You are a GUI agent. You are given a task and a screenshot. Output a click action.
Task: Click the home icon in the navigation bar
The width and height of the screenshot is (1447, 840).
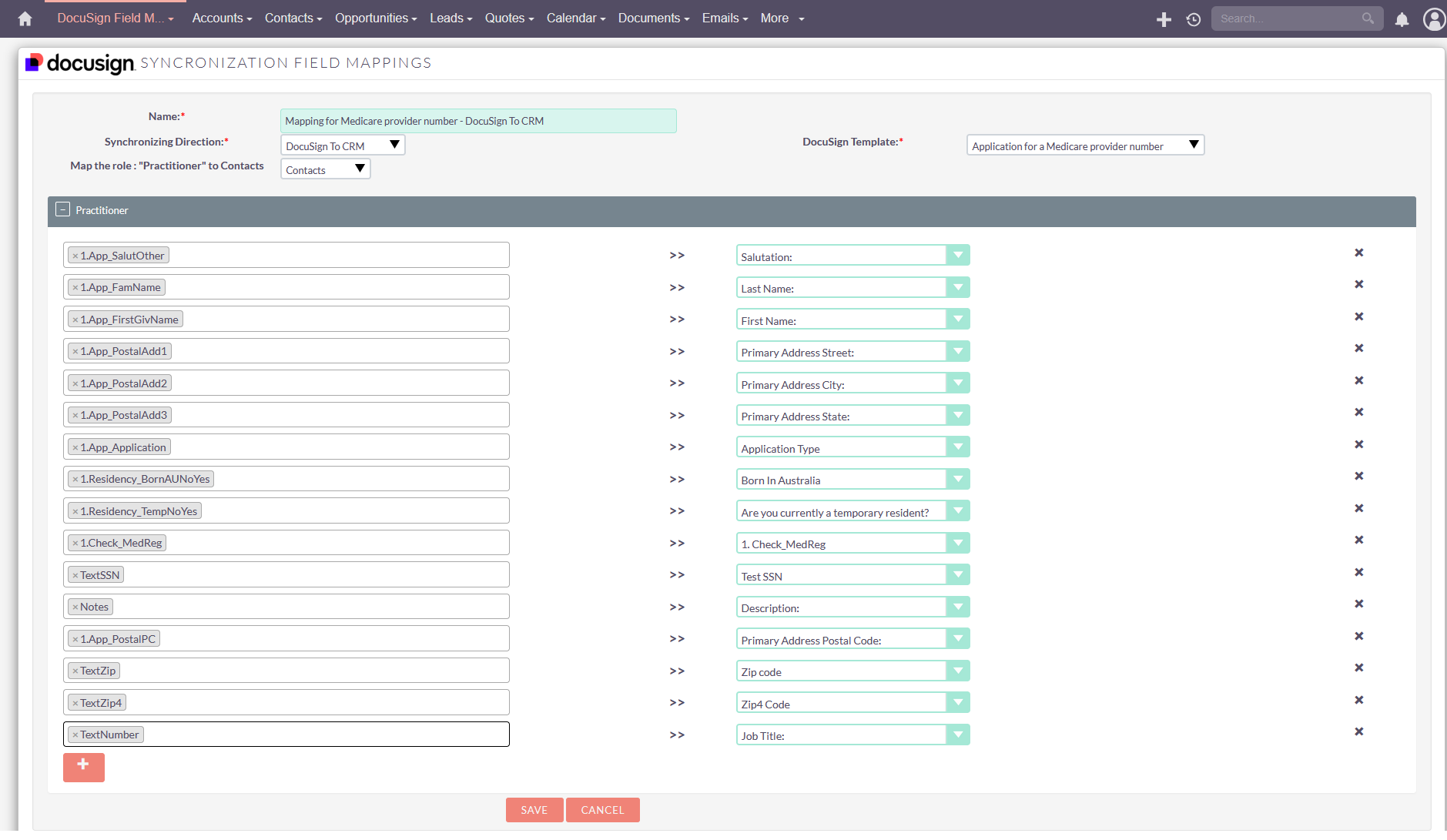click(23, 18)
